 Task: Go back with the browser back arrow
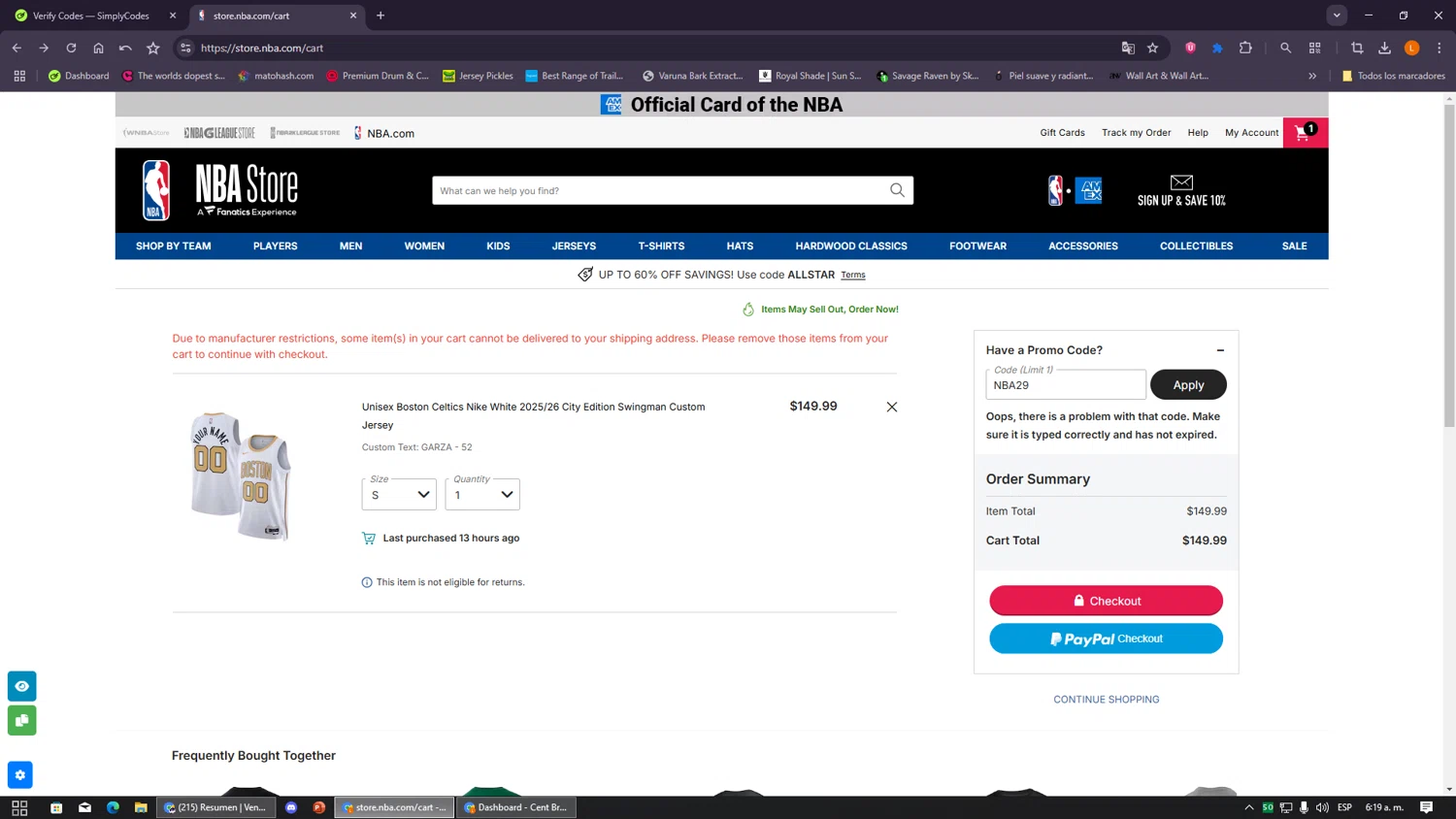[17, 48]
